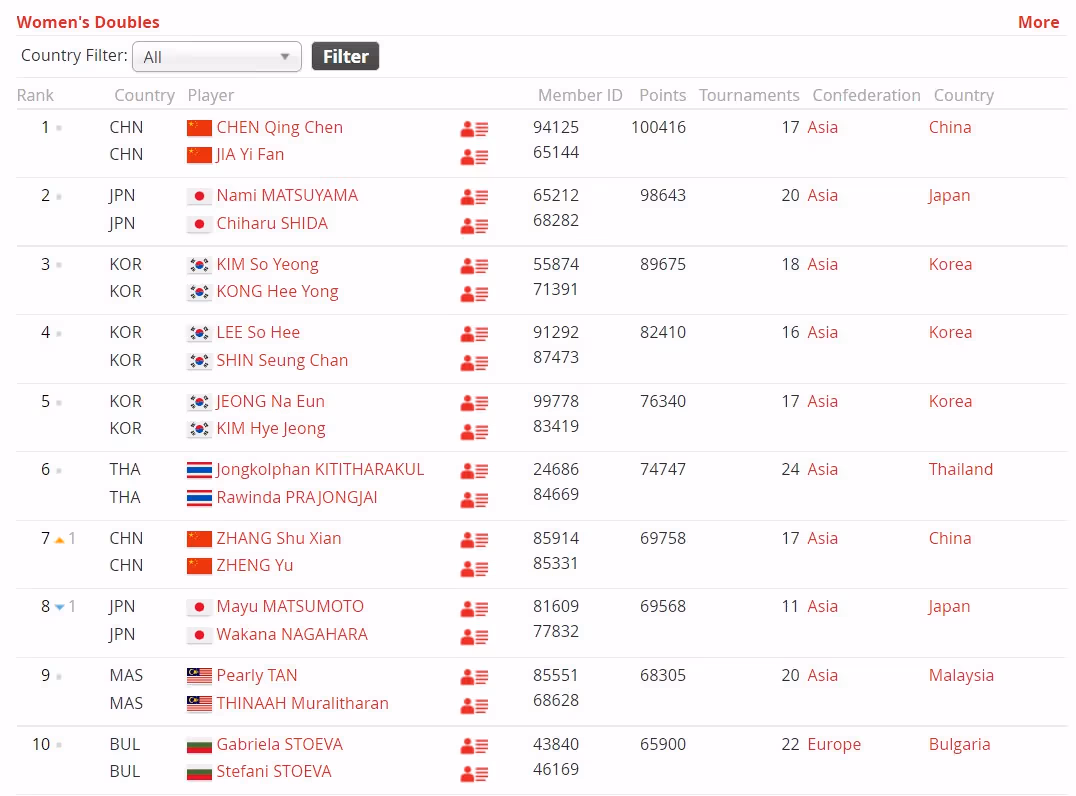Click profile icon beside SHIN Seung Chan
The height and width of the screenshot is (796, 1076).
pyautogui.click(x=474, y=362)
